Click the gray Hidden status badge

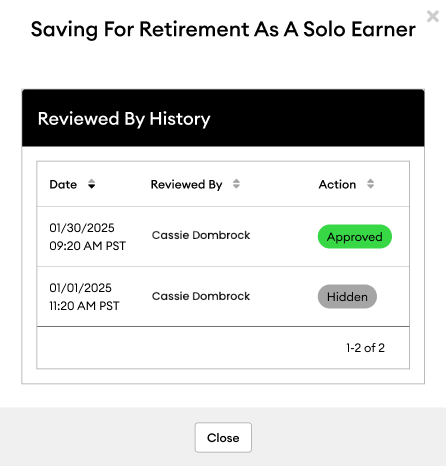(x=347, y=296)
